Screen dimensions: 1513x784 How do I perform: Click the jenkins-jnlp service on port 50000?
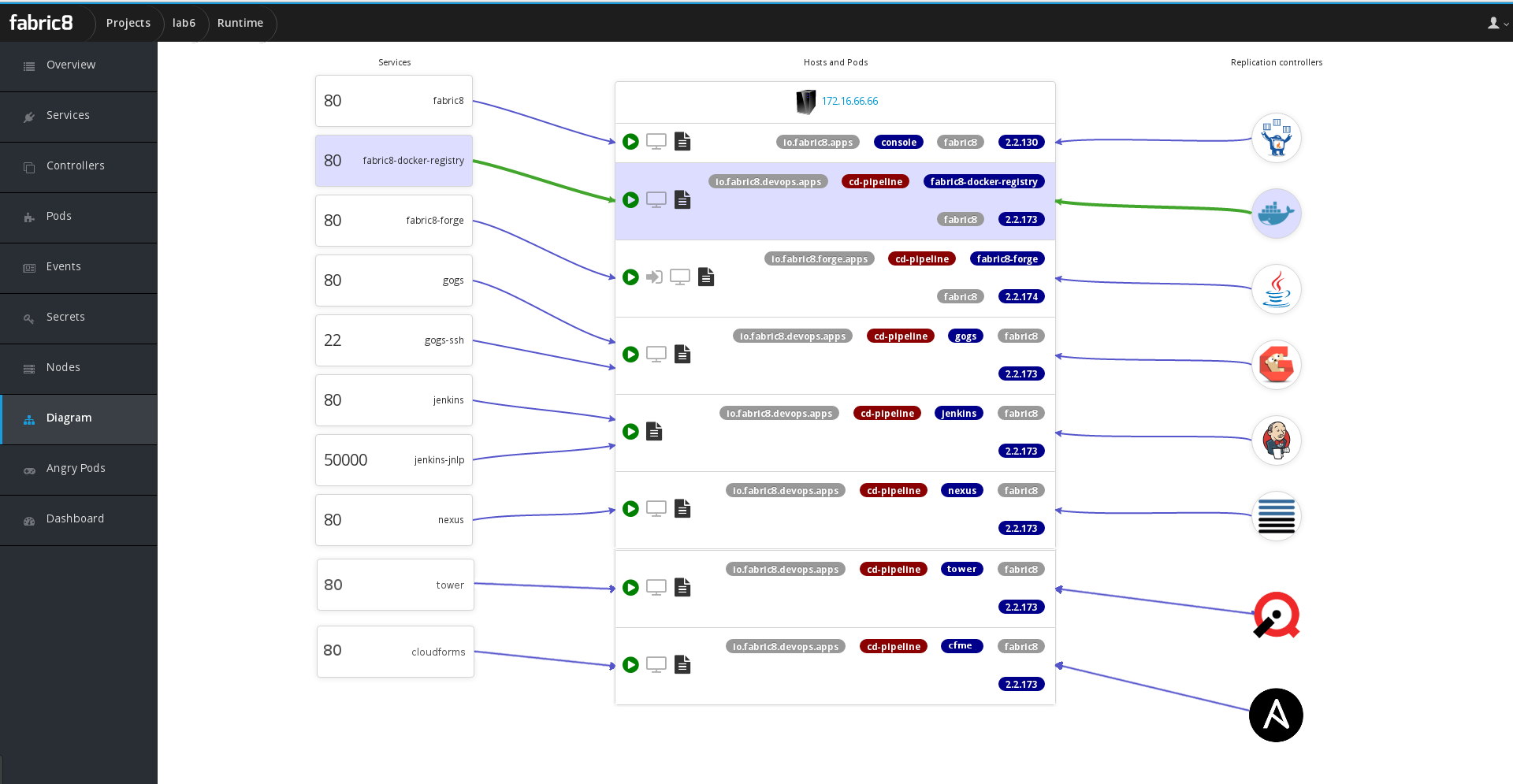point(394,460)
